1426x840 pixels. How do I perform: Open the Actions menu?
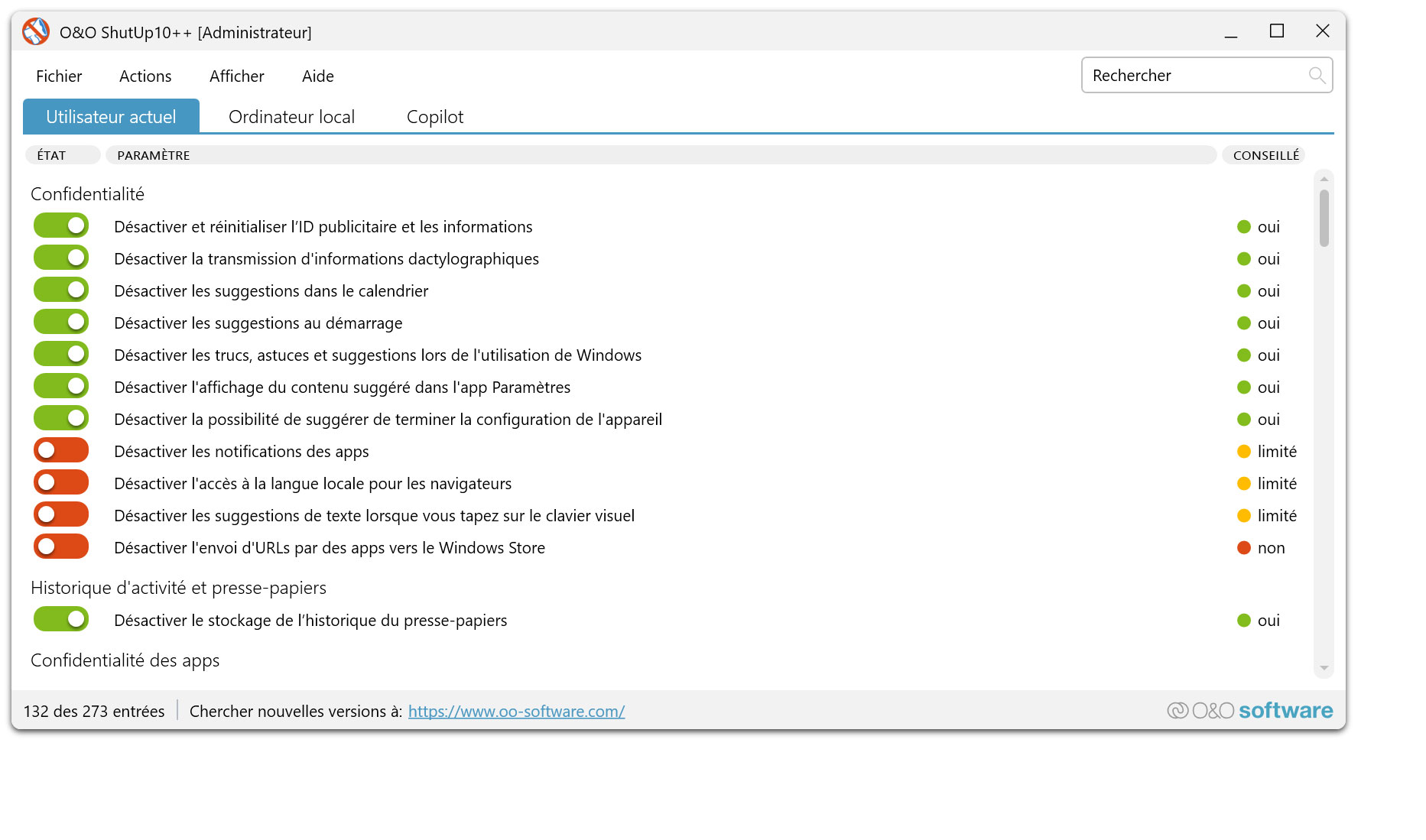[145, 76]
